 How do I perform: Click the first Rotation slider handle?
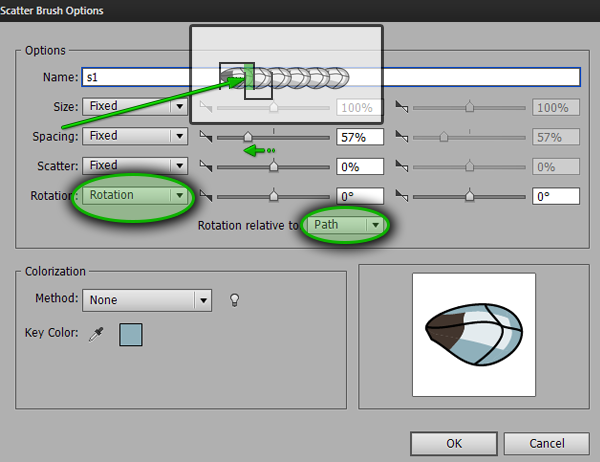[x=273, y=196]
